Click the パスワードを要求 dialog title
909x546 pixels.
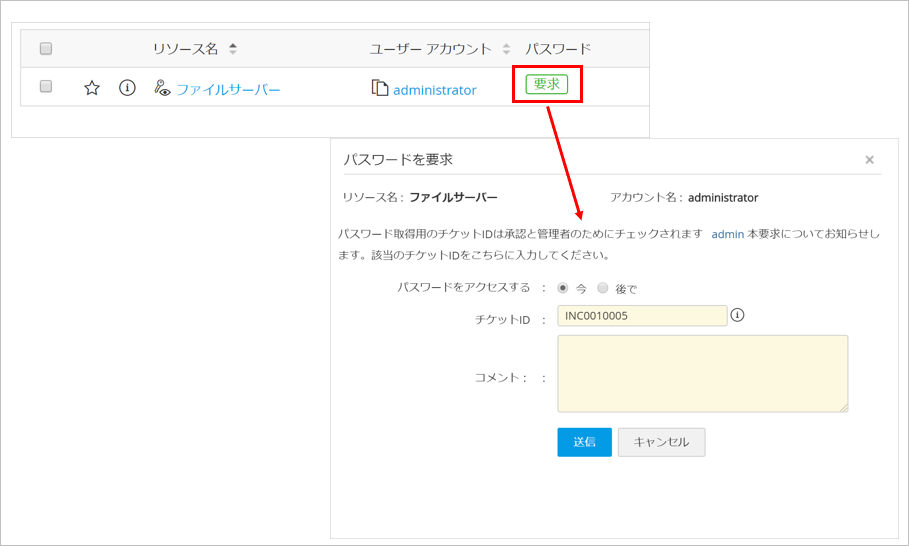point(398,159)
